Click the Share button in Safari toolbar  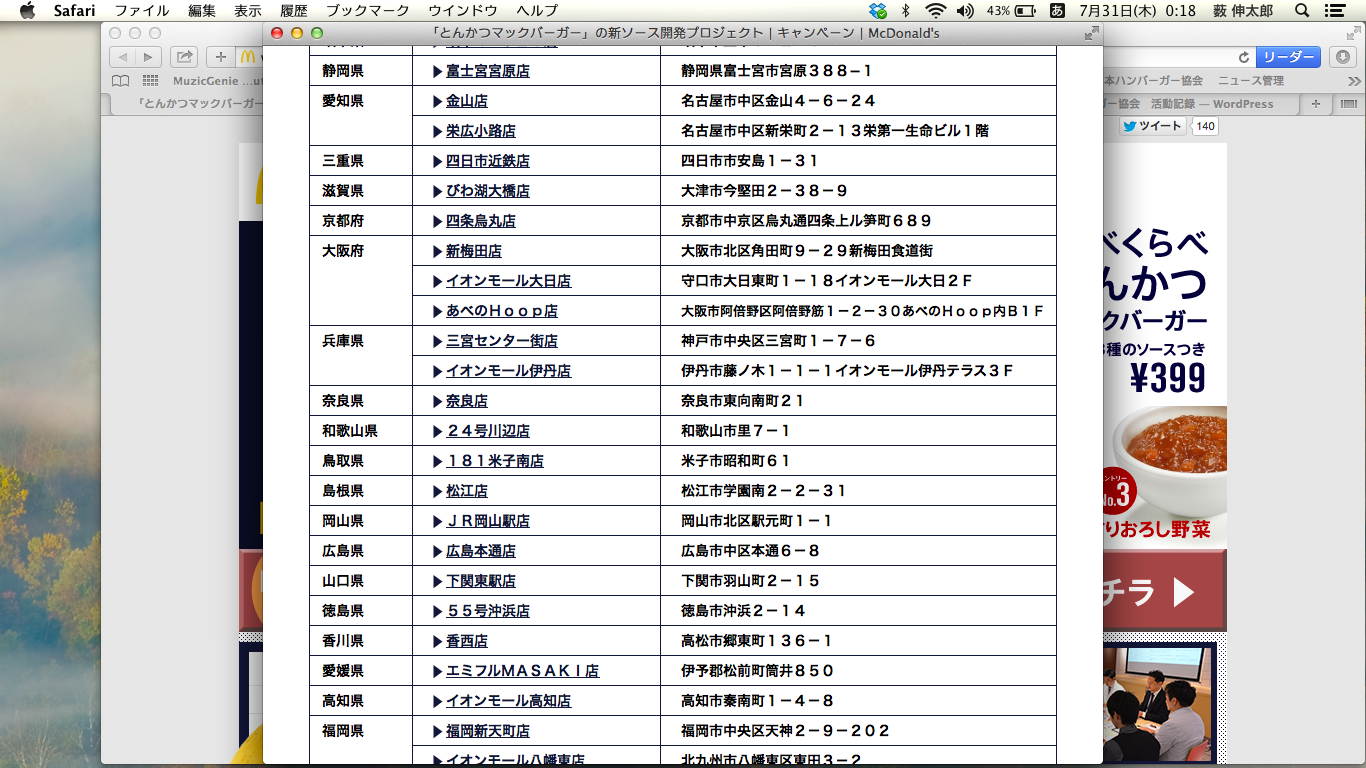tap(184, 57)
